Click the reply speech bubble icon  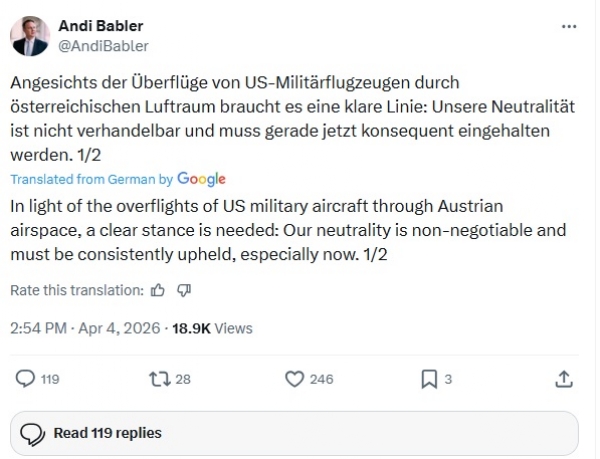click(26, 379)
